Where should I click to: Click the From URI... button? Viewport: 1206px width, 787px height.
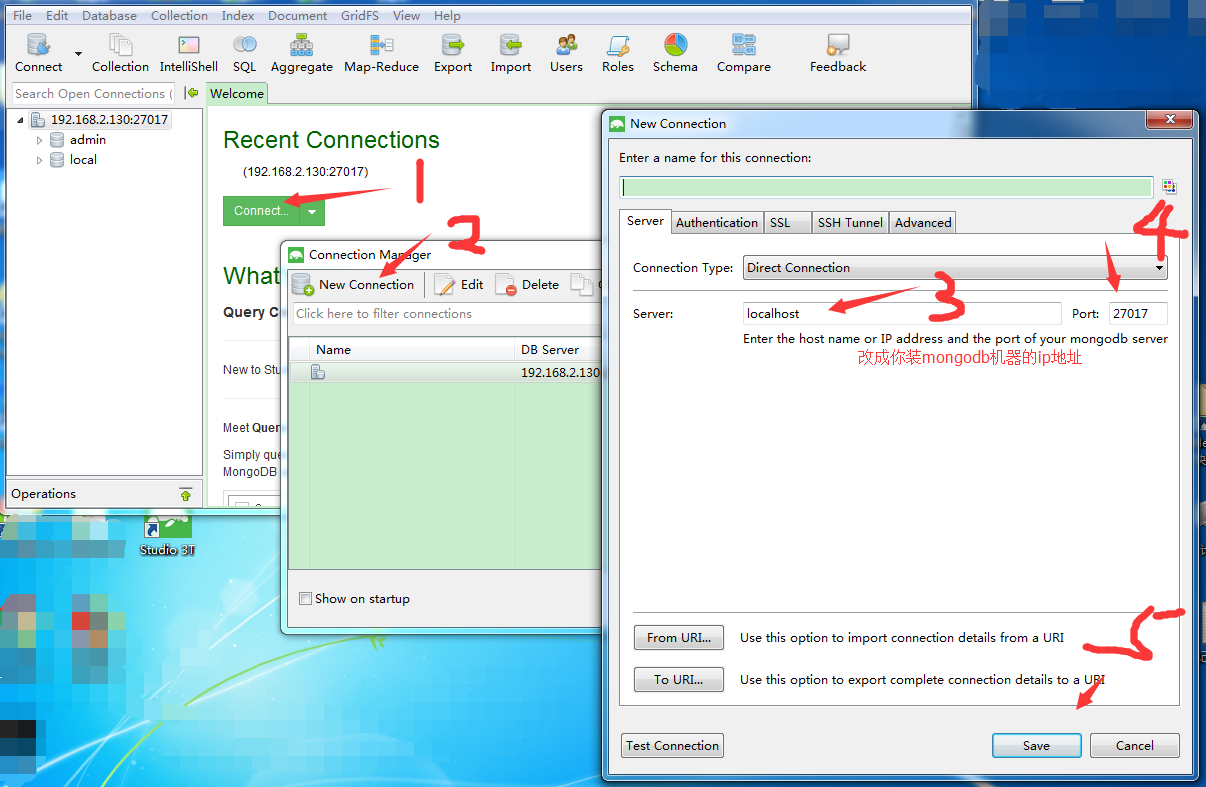[x=679, y=637]
